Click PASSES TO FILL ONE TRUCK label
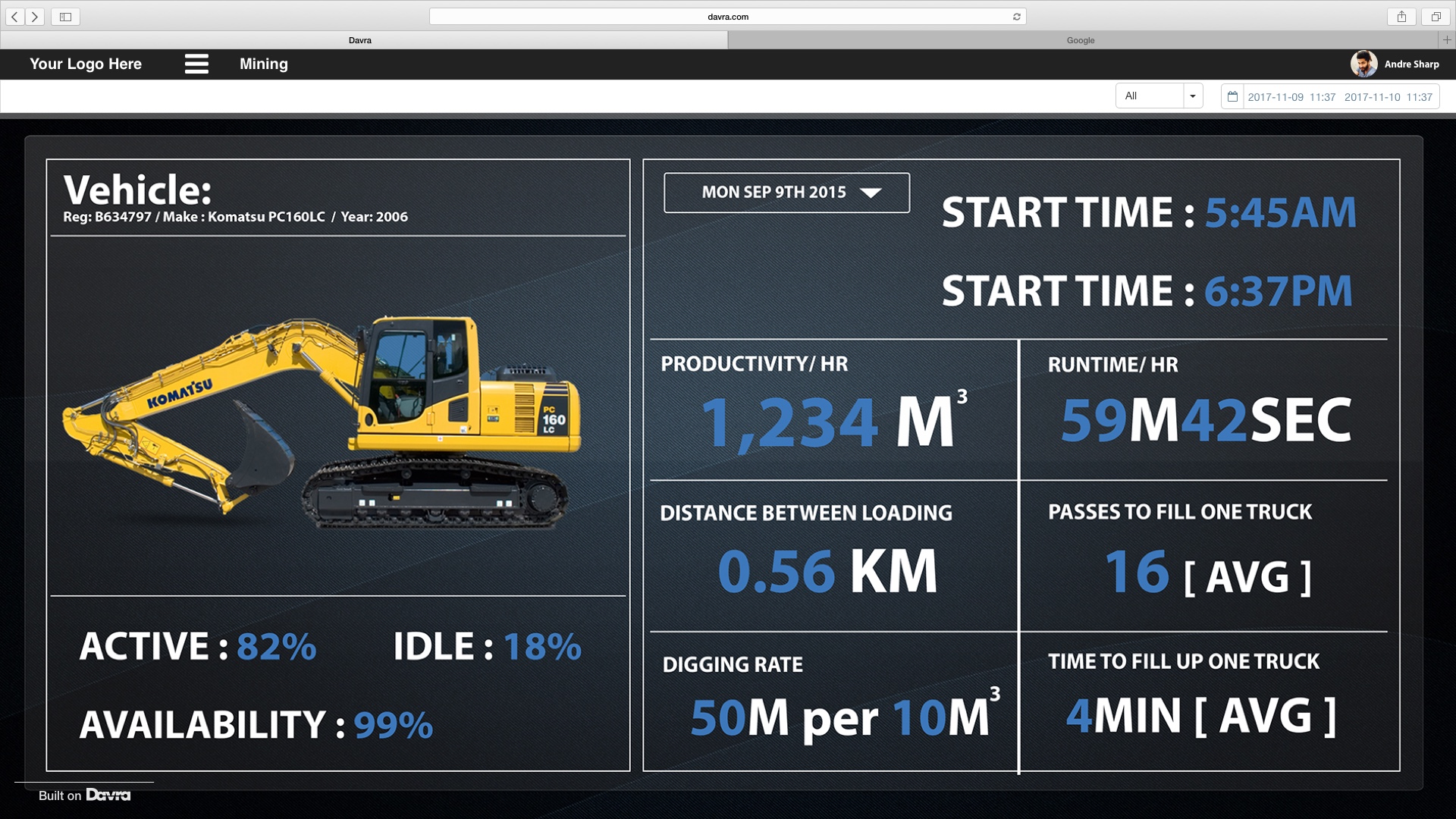The height and width of the screenshot is (819, 1456). (1180, 512)
